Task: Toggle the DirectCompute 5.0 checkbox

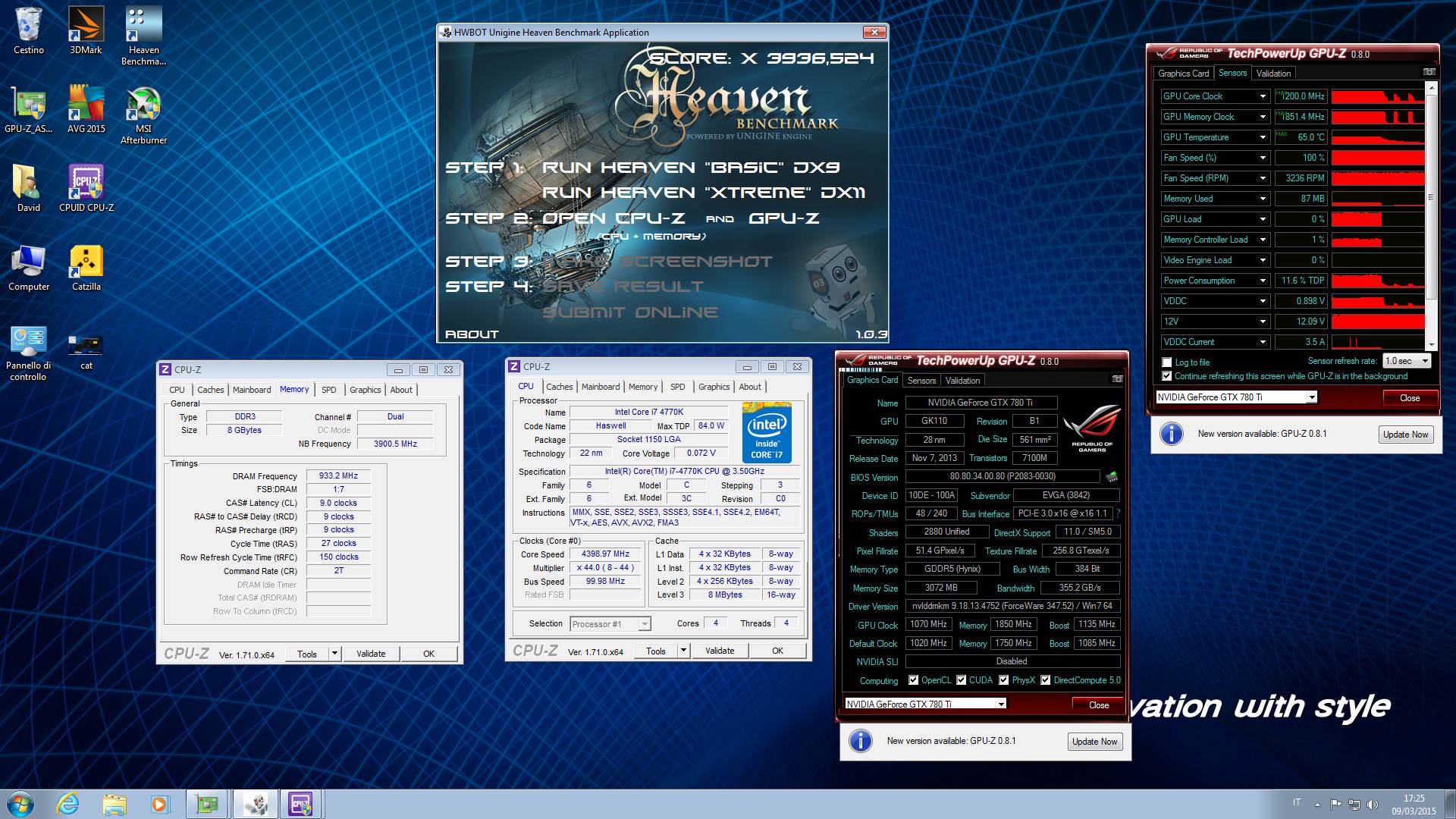Action: click(1046, 680)
